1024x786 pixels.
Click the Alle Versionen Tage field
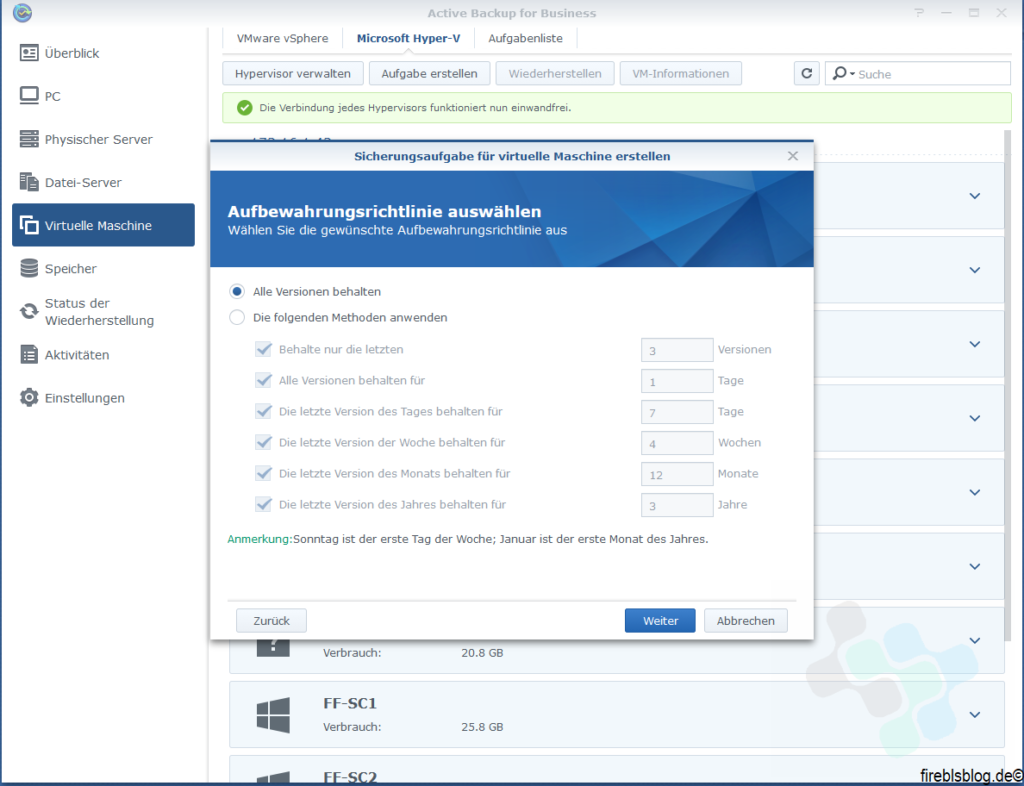click(677, 381)
